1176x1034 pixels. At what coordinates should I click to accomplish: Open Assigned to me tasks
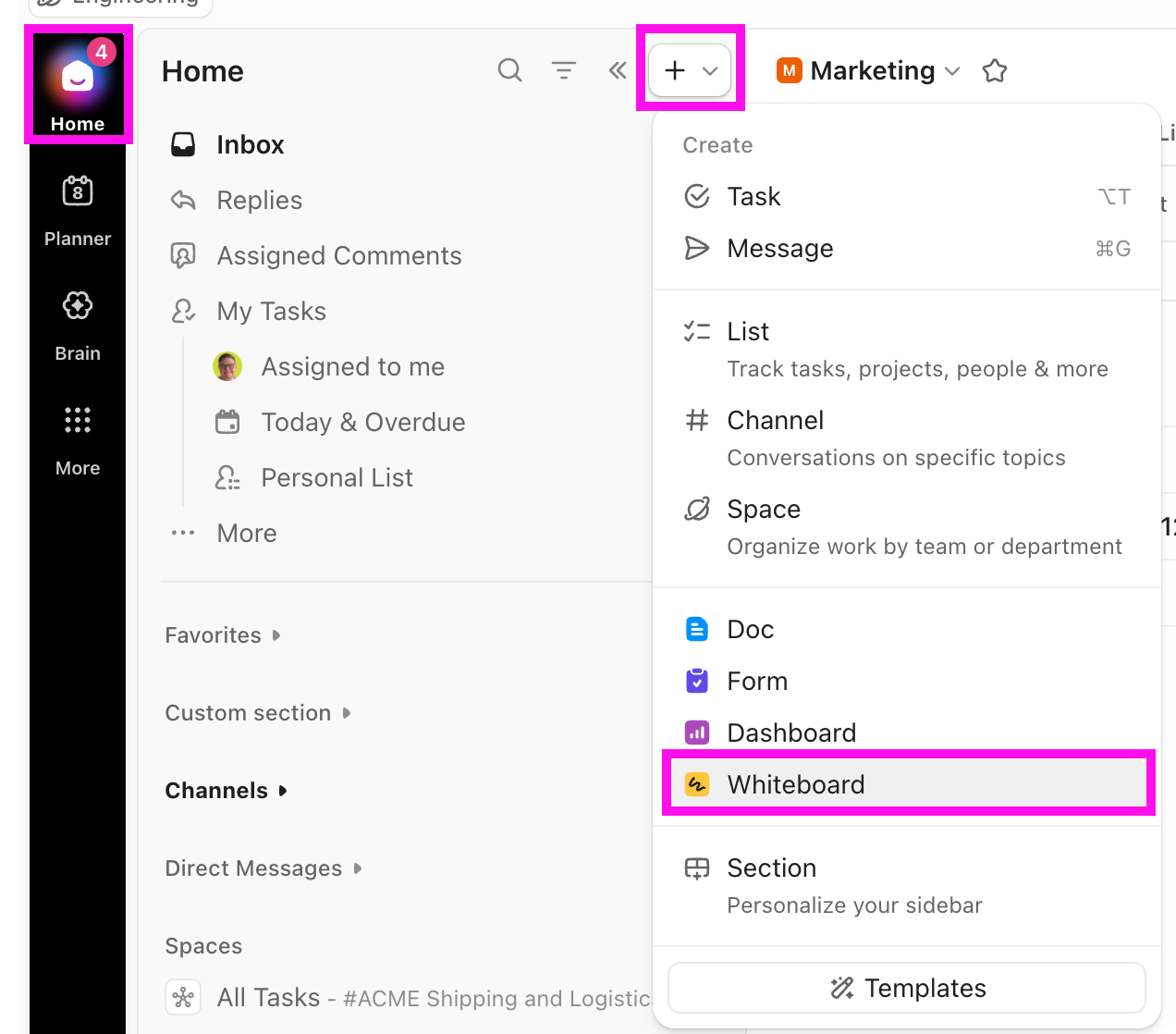(352, 366)
